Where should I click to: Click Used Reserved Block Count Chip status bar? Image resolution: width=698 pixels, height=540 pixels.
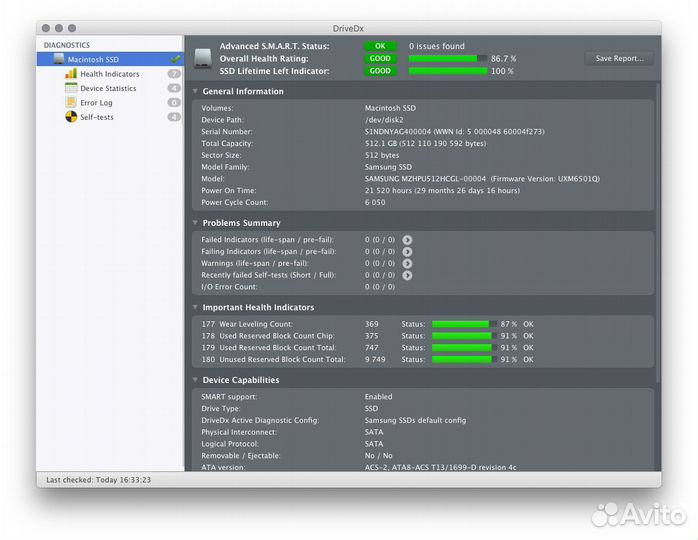tap(464, 336)
